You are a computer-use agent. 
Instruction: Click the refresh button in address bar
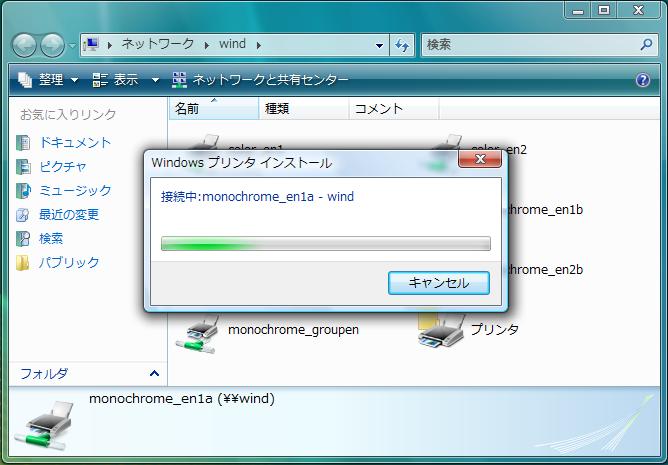pos(402,45)
